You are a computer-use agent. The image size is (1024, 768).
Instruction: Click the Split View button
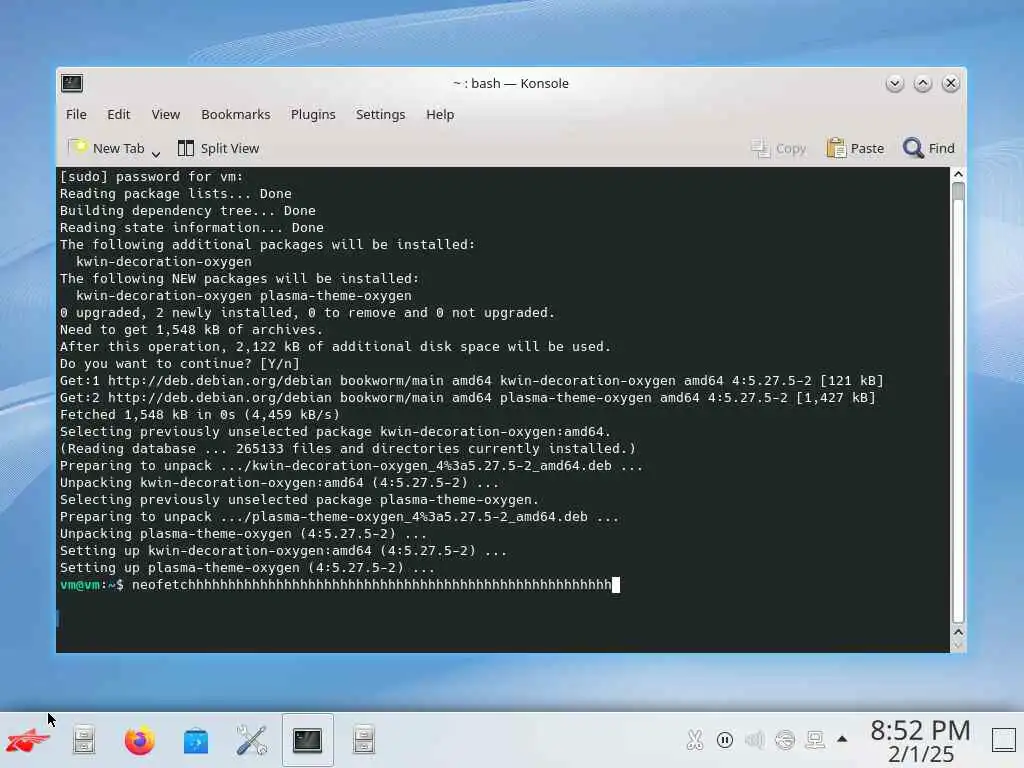[x=218, y=148]
